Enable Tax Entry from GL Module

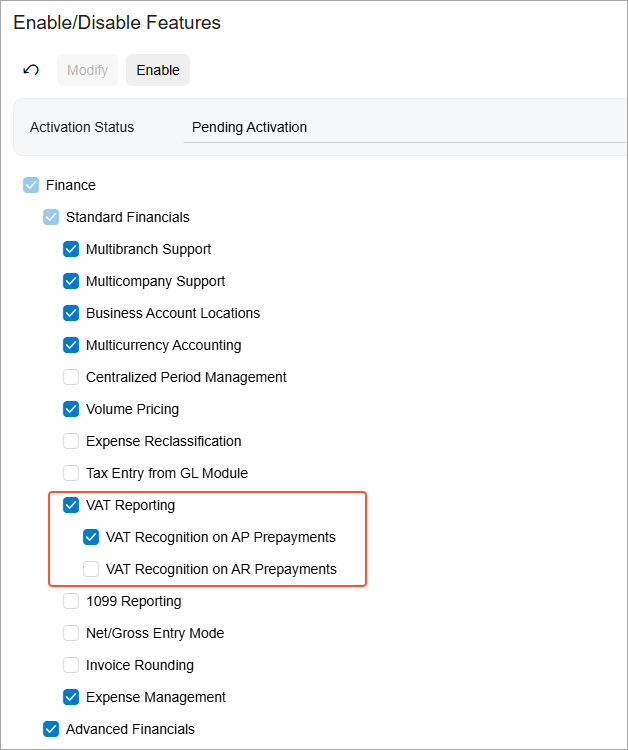(x=71, y=473)
